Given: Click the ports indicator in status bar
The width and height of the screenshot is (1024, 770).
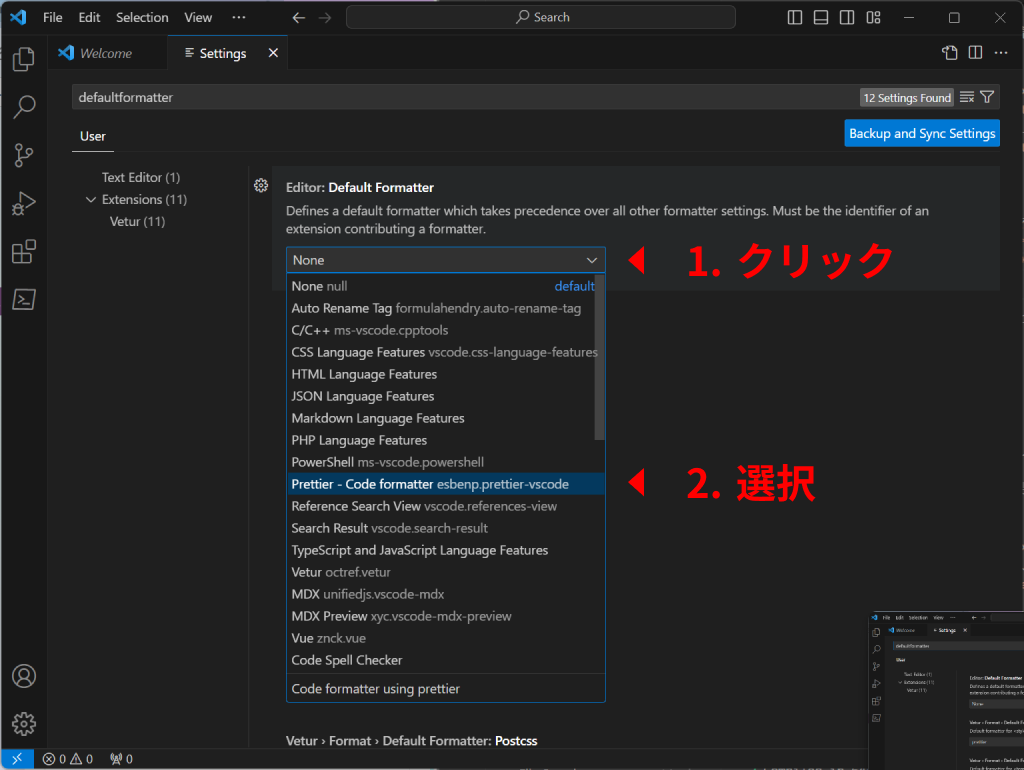Looking at the screenshot, I should [x=121, y=759].
